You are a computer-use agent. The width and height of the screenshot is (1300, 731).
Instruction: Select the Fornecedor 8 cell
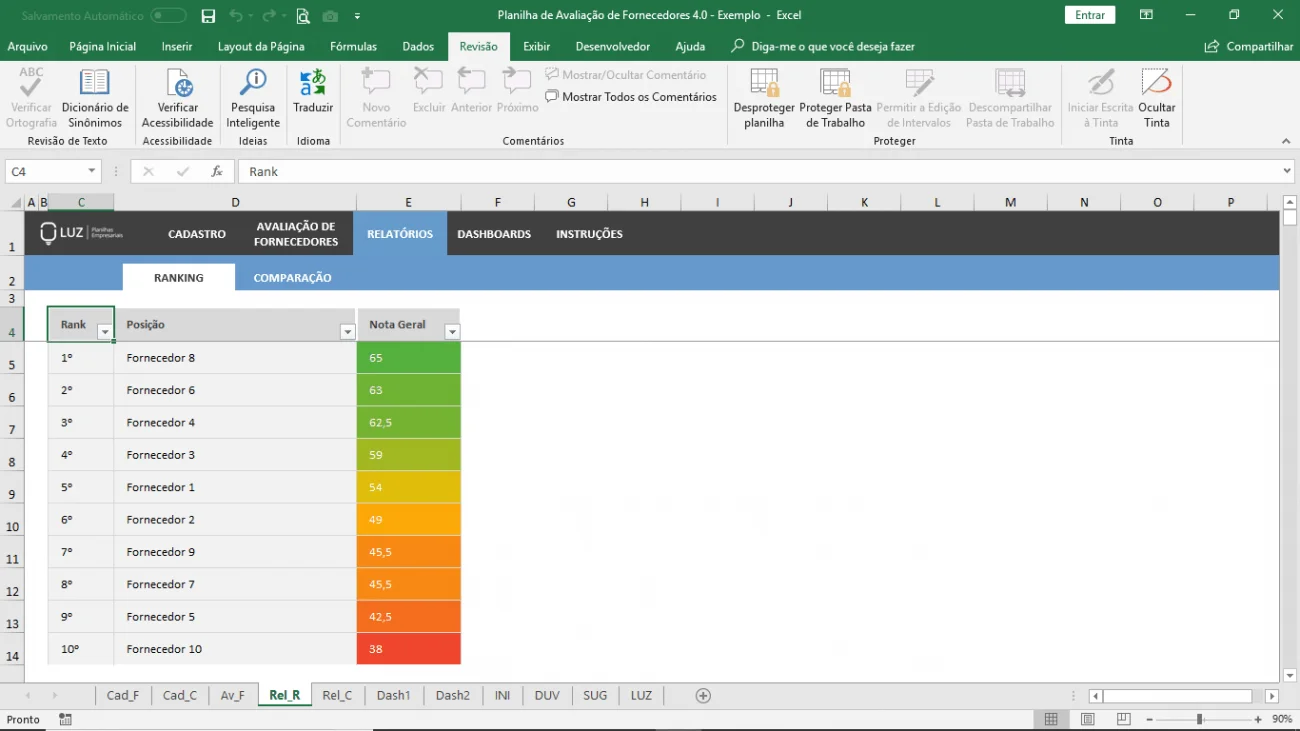235,358
